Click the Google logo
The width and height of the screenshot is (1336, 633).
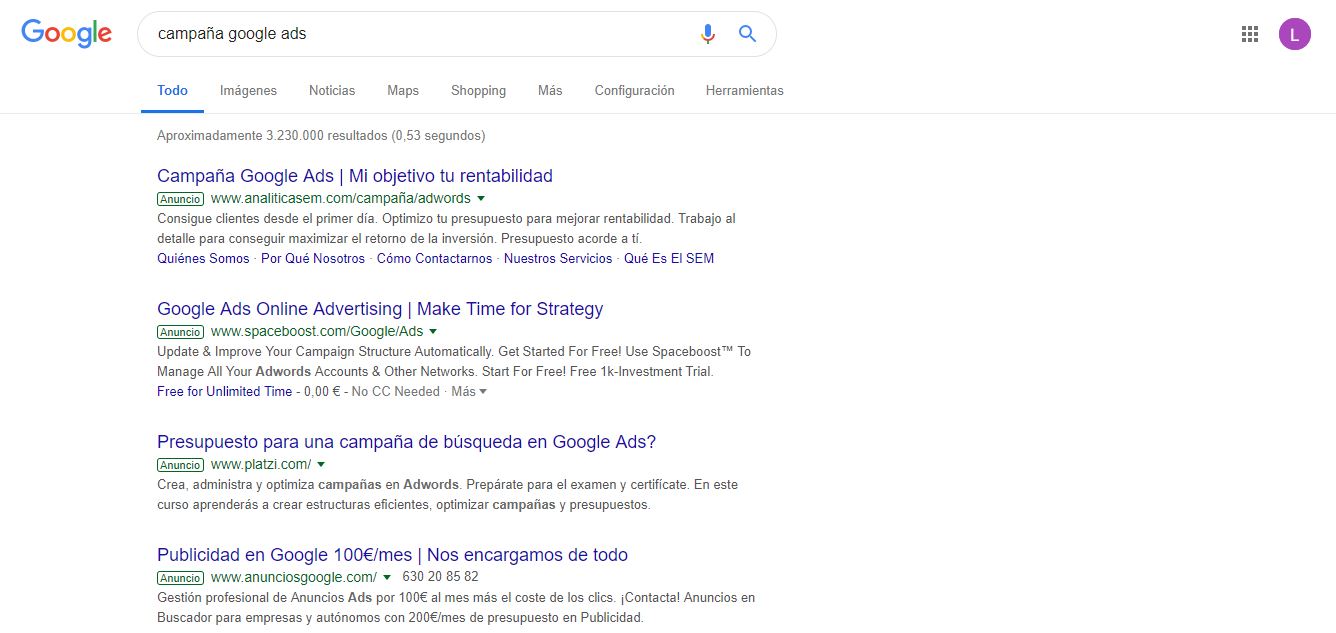(x=66, y=33)
